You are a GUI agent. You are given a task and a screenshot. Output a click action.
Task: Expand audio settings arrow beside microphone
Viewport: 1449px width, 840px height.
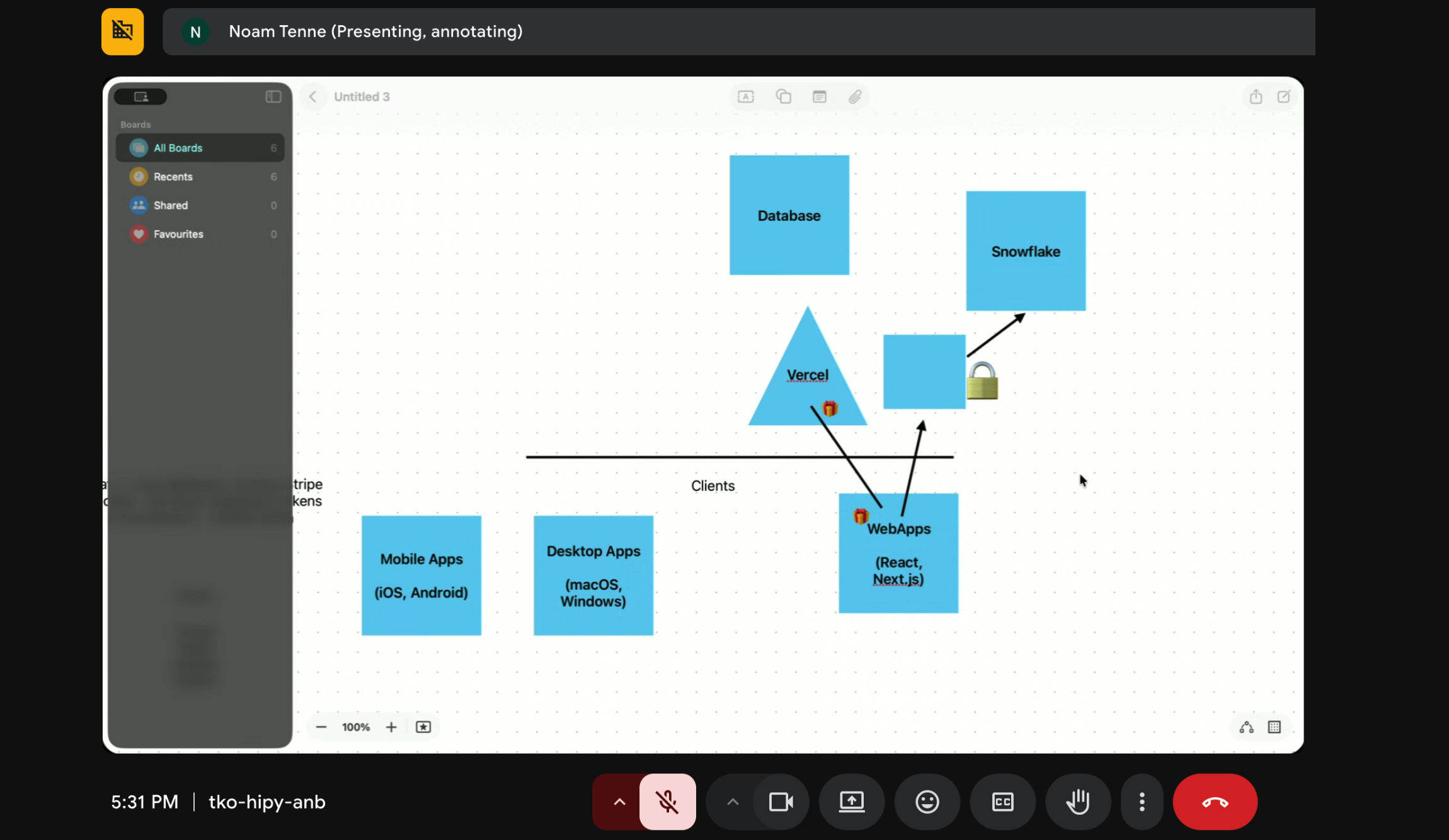coord(619,802)
